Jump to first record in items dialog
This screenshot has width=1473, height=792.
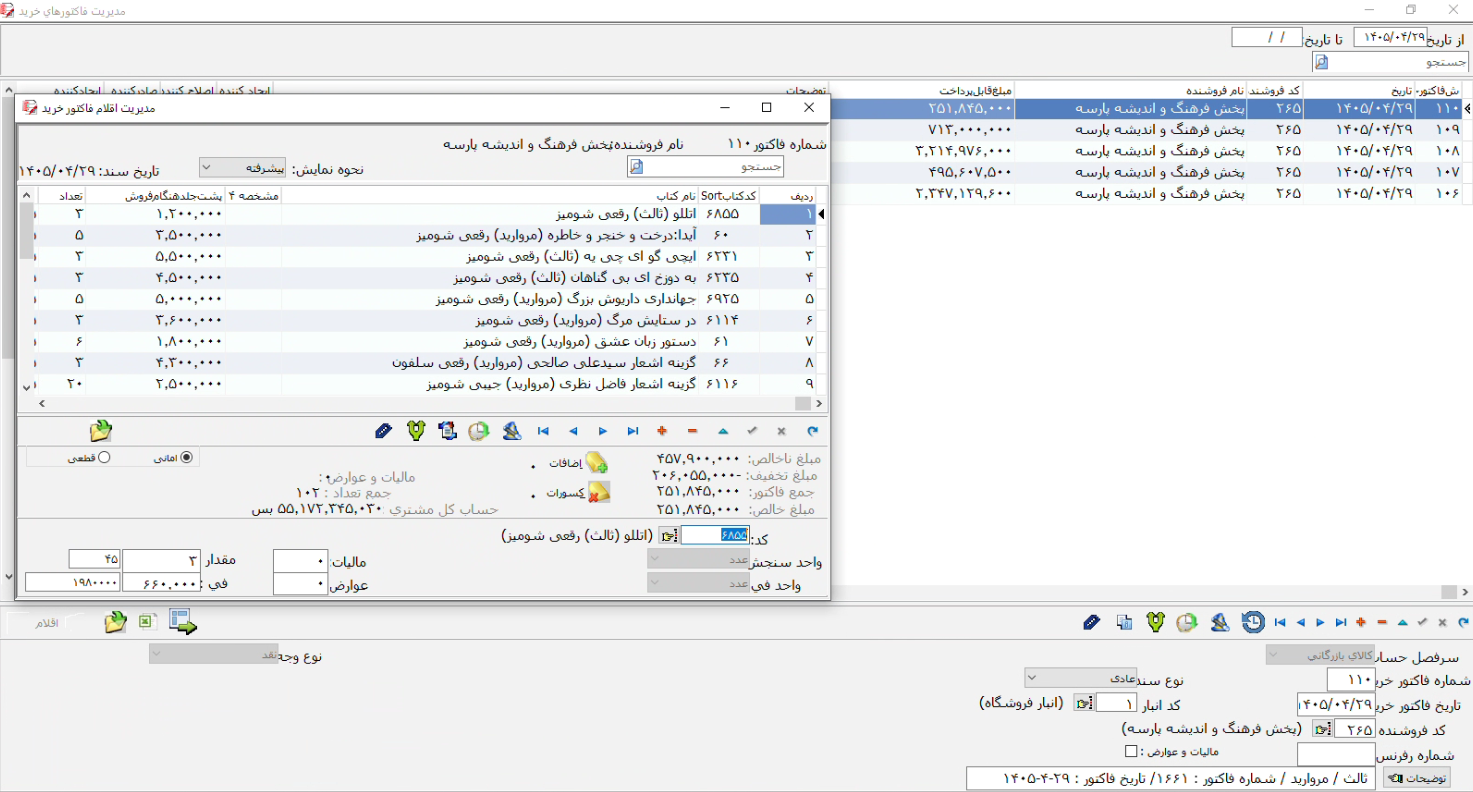[x=543, y=431]
